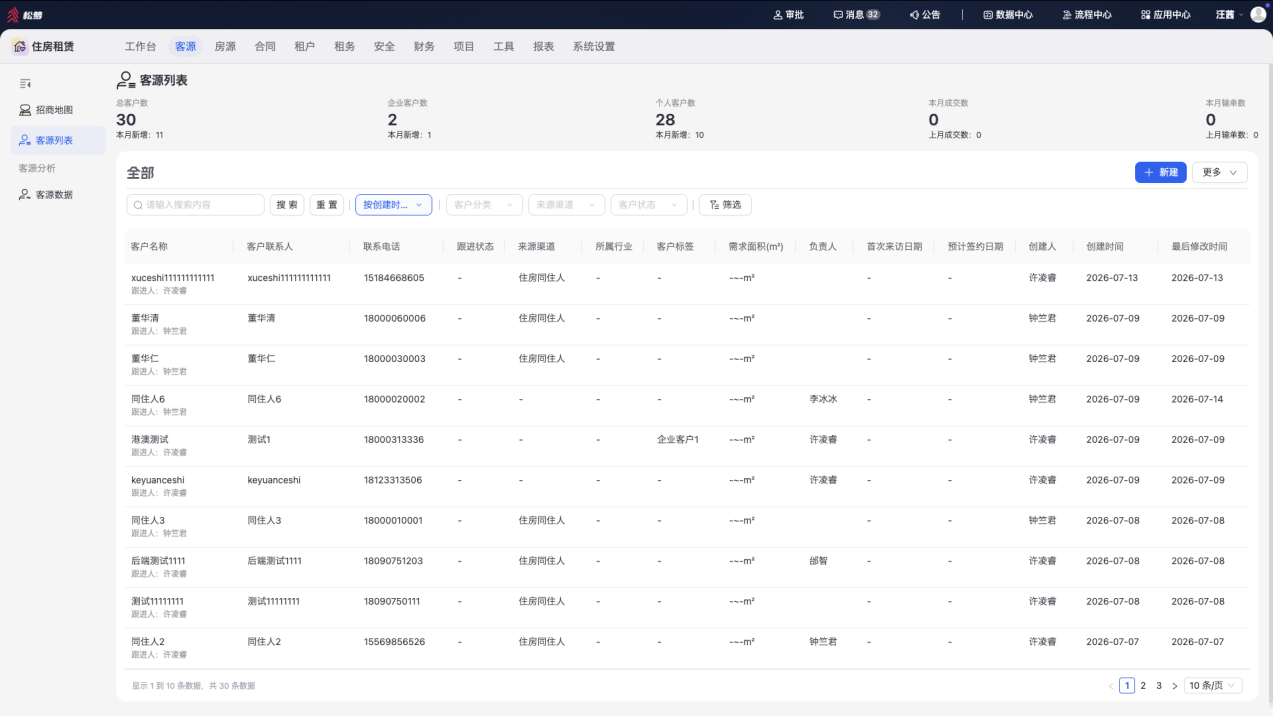Click the 招商地图 sidebar icon

pos(25,110)
